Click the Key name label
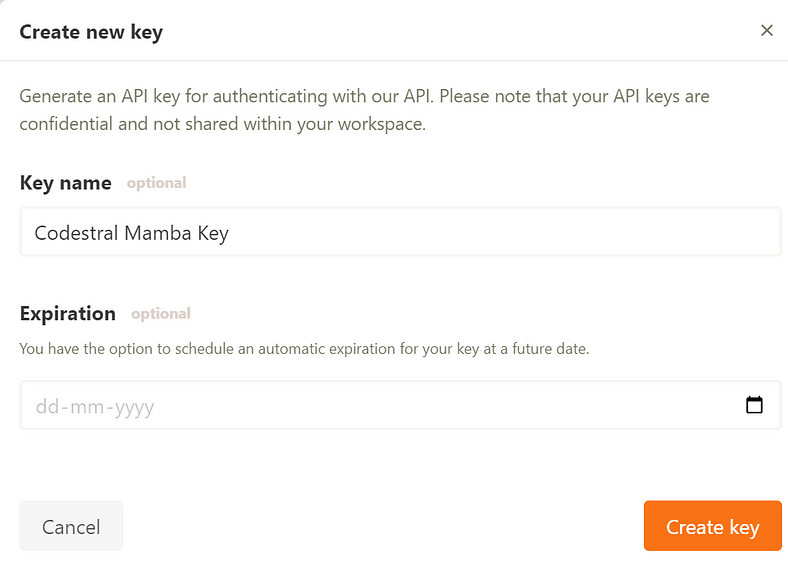Screen dimensions: 788x566 65,183
